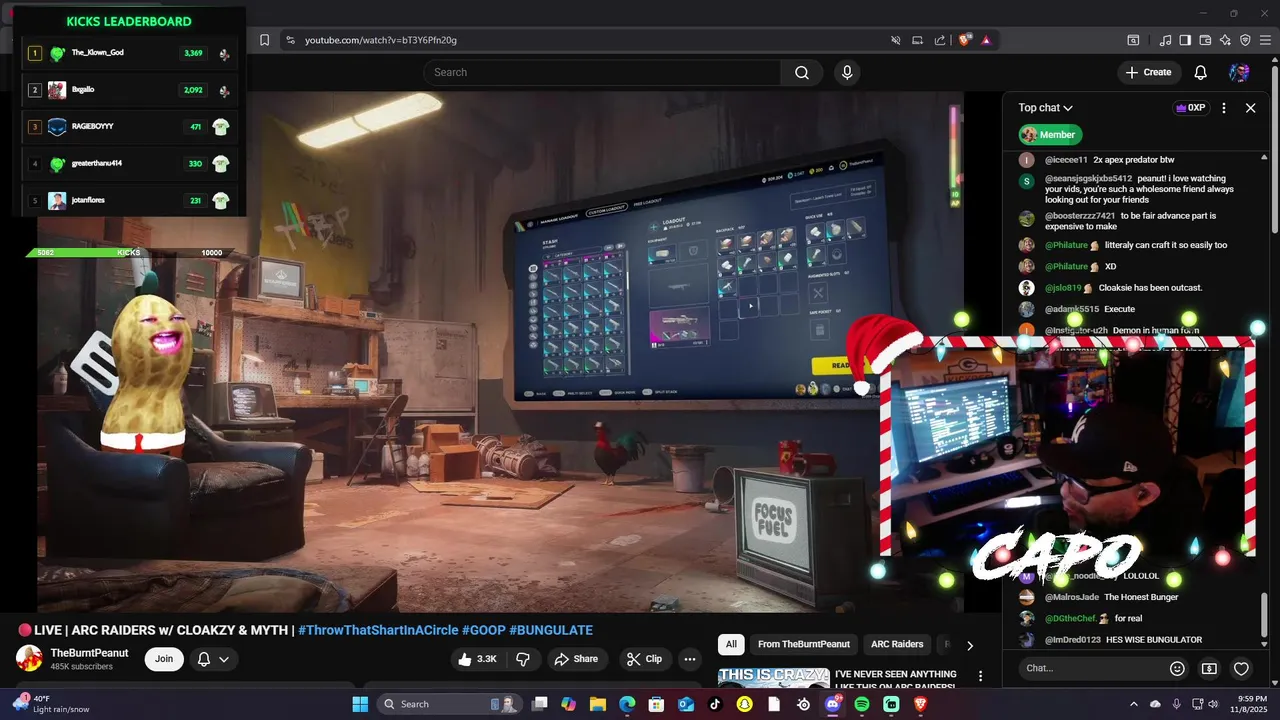Click the Join membership button
The height and width of the screenshot is (720, 1280).
click(x=164, y=659)
